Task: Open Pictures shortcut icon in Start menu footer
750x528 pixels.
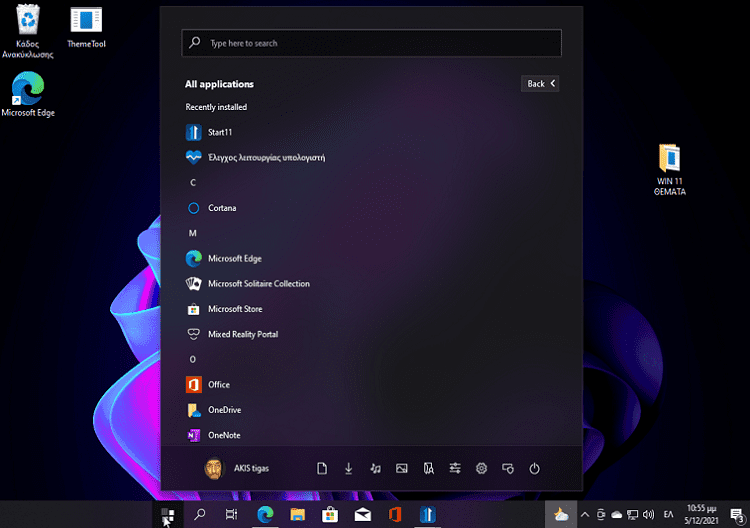Action: [402, 469]
